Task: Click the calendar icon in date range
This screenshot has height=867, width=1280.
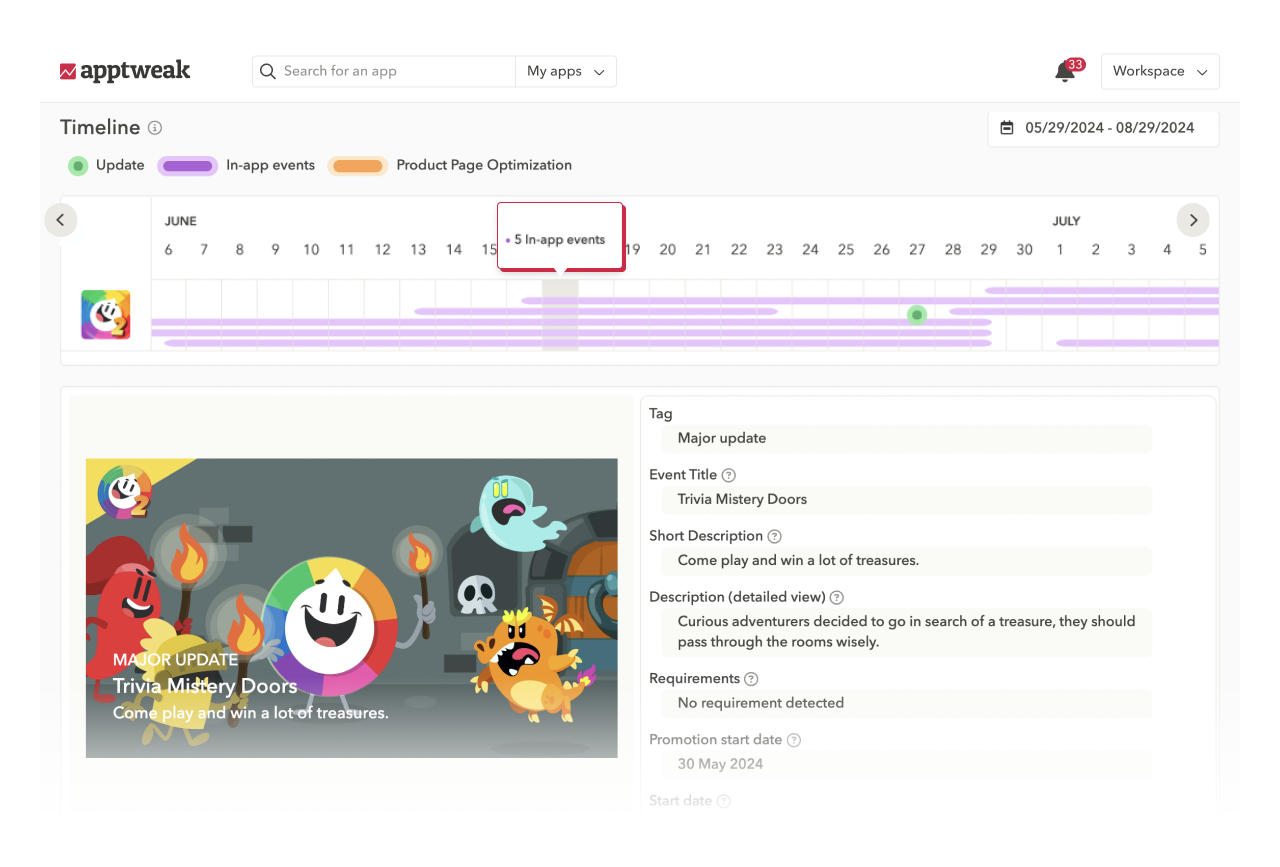Action: click(1007, 128)
